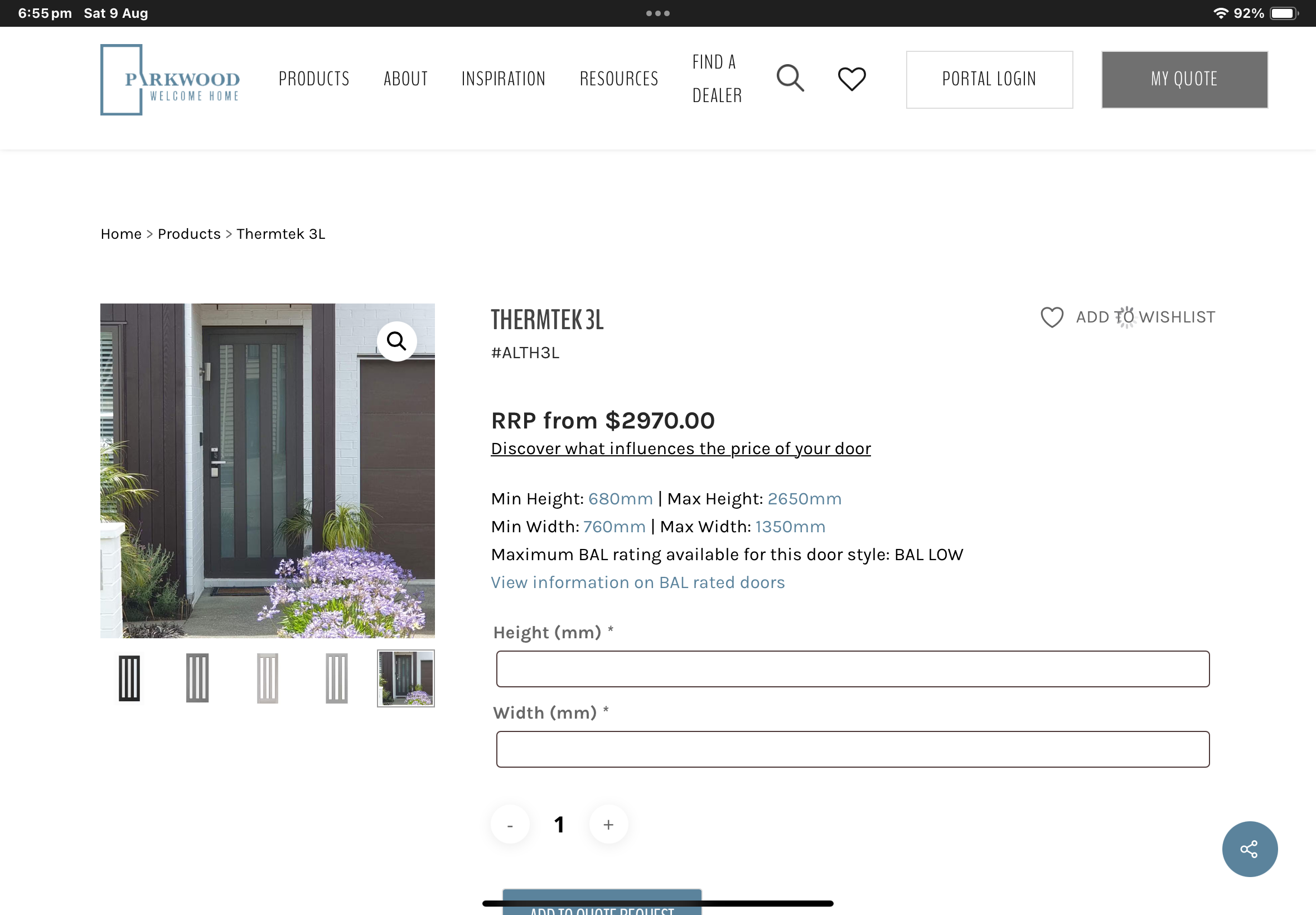This screenshot has width=1316, height=915.
Task: Go to Find a Dealer
Action: [x=717, y=79]
